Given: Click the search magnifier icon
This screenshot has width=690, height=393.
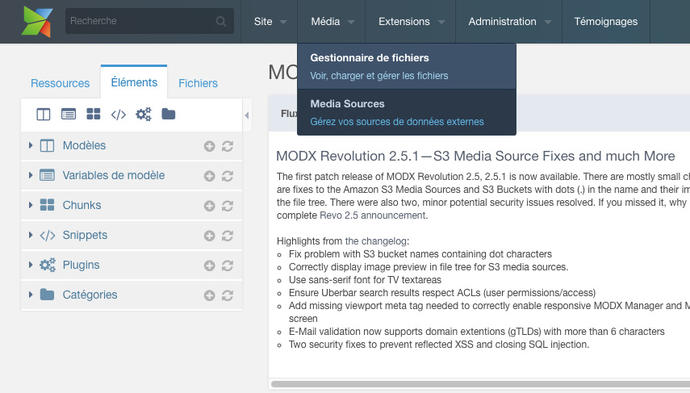Looking at the screenshot, I should pos(221,21).
